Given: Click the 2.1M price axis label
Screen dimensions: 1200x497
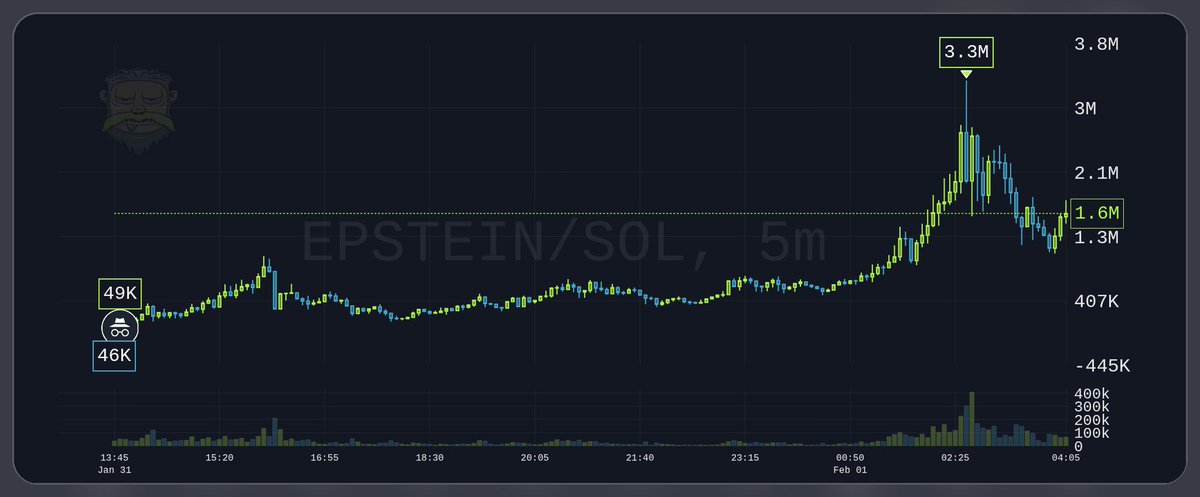Looking at the screenshot, I should [x=1095, y=173].
